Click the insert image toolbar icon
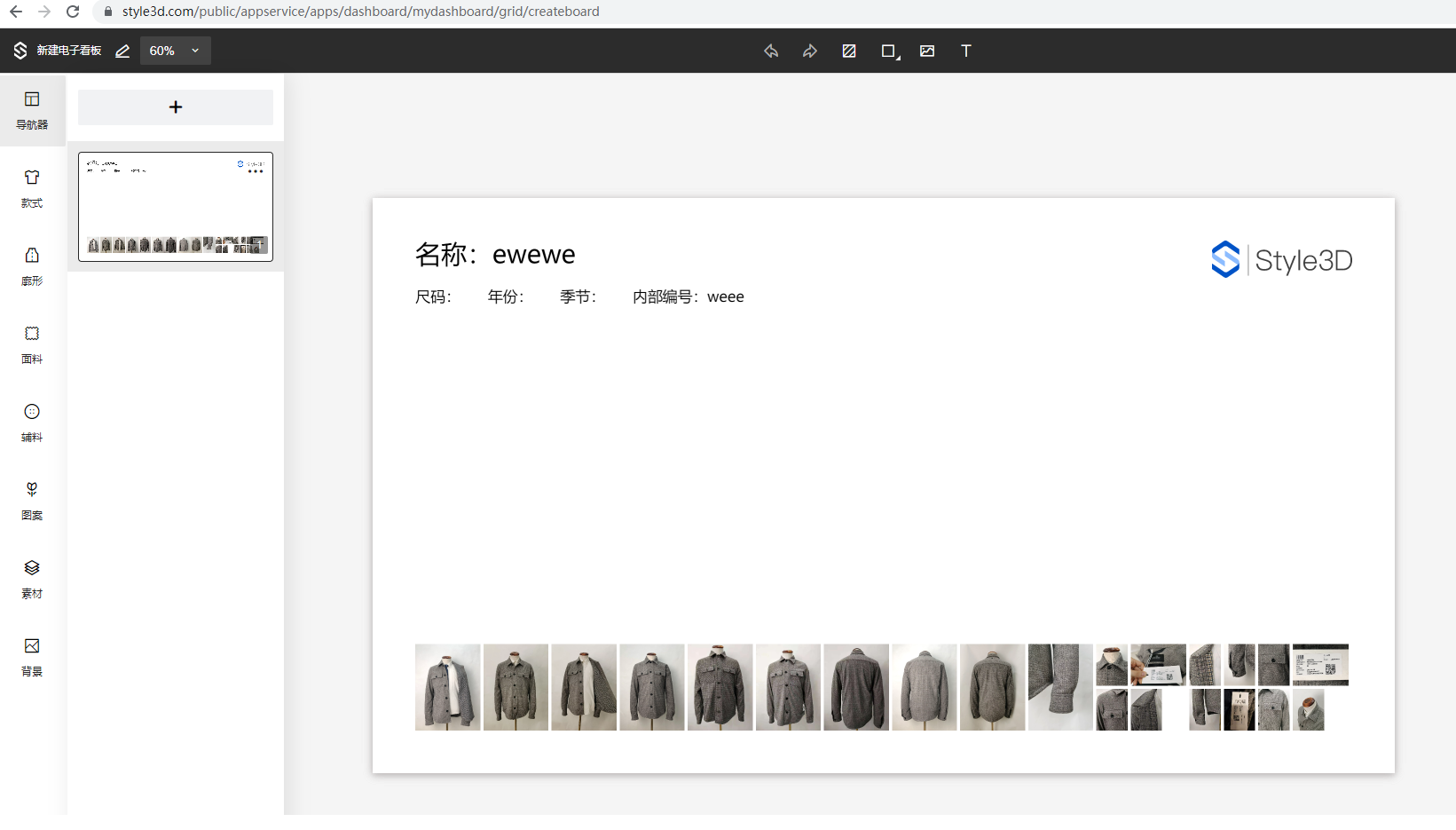Screen dimensions: 1456x830 927,51
